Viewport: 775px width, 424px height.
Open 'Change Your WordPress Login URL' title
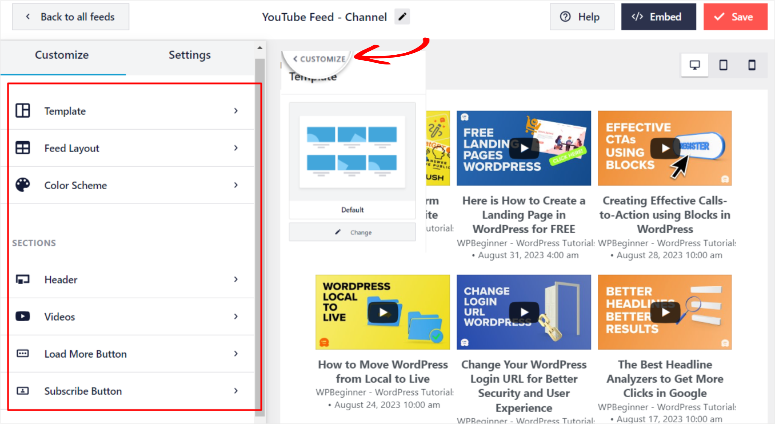click(x=524, y=386)
